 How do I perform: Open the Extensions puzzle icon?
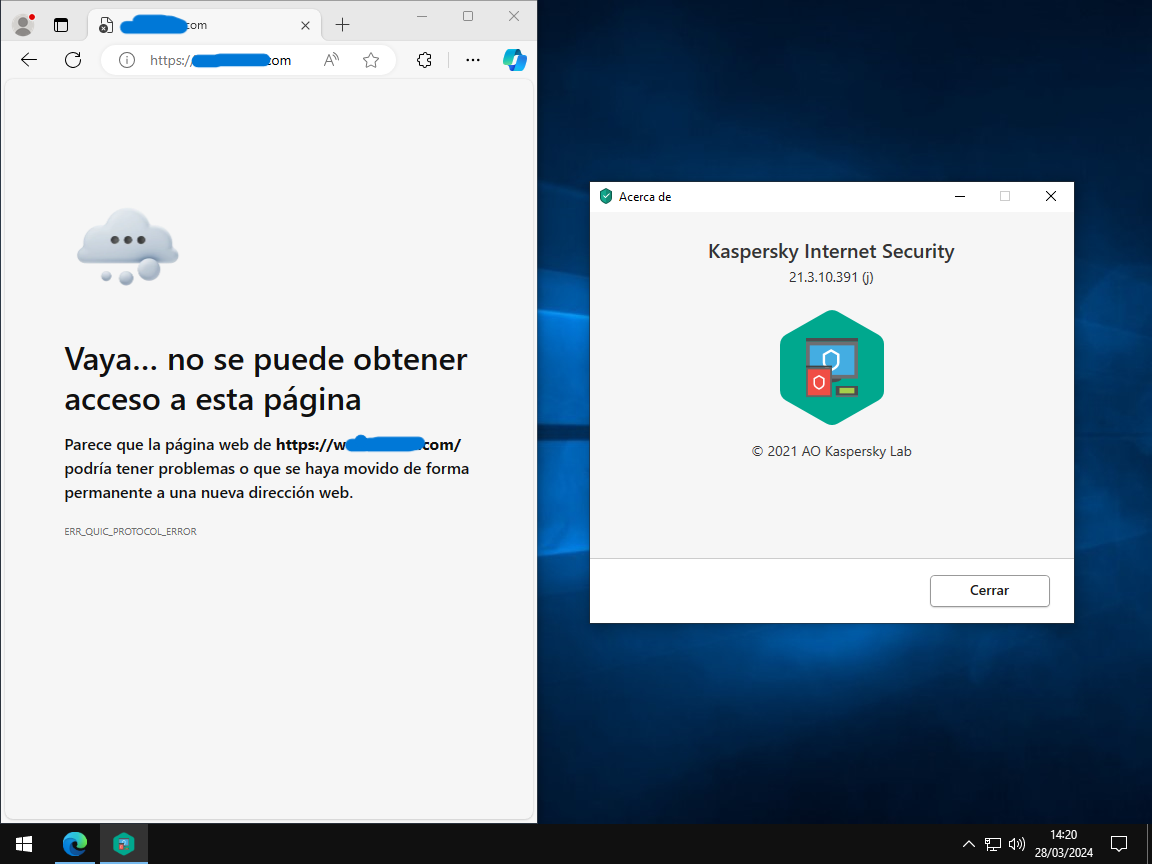424,60
